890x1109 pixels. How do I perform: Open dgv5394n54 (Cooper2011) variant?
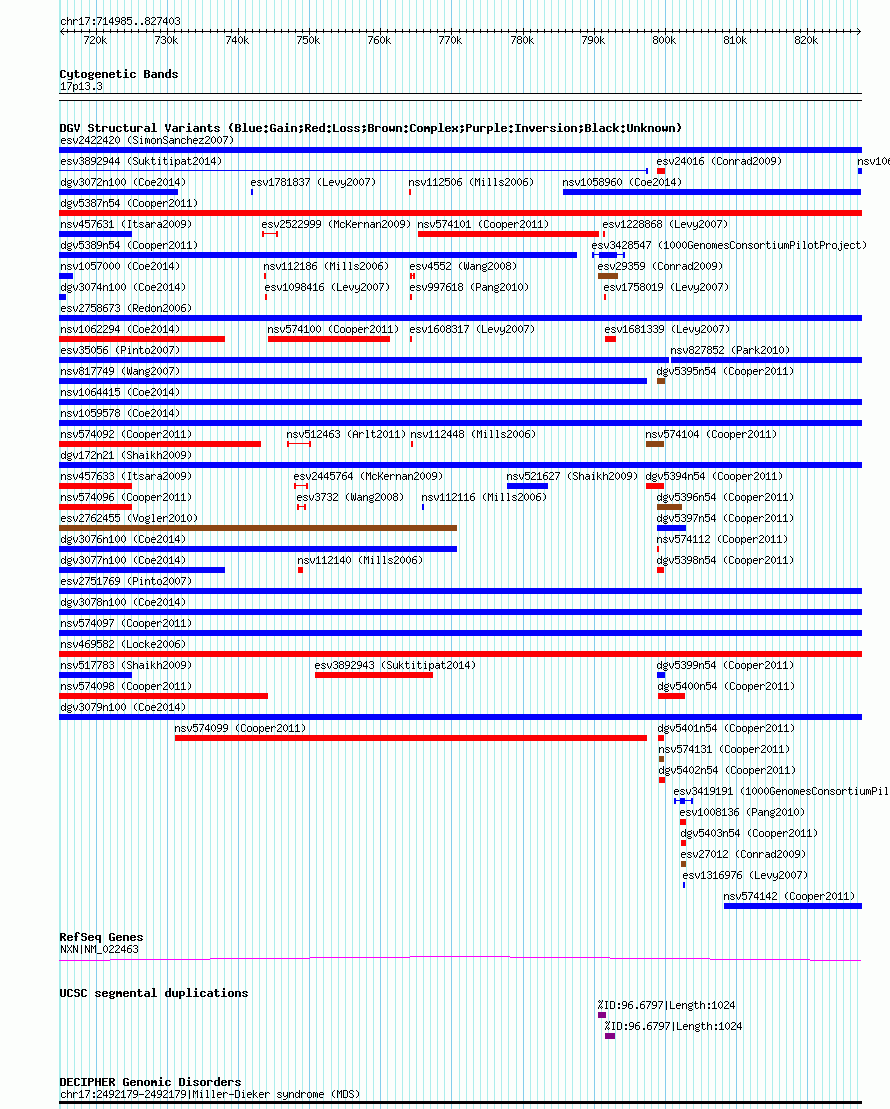point(715,477)
